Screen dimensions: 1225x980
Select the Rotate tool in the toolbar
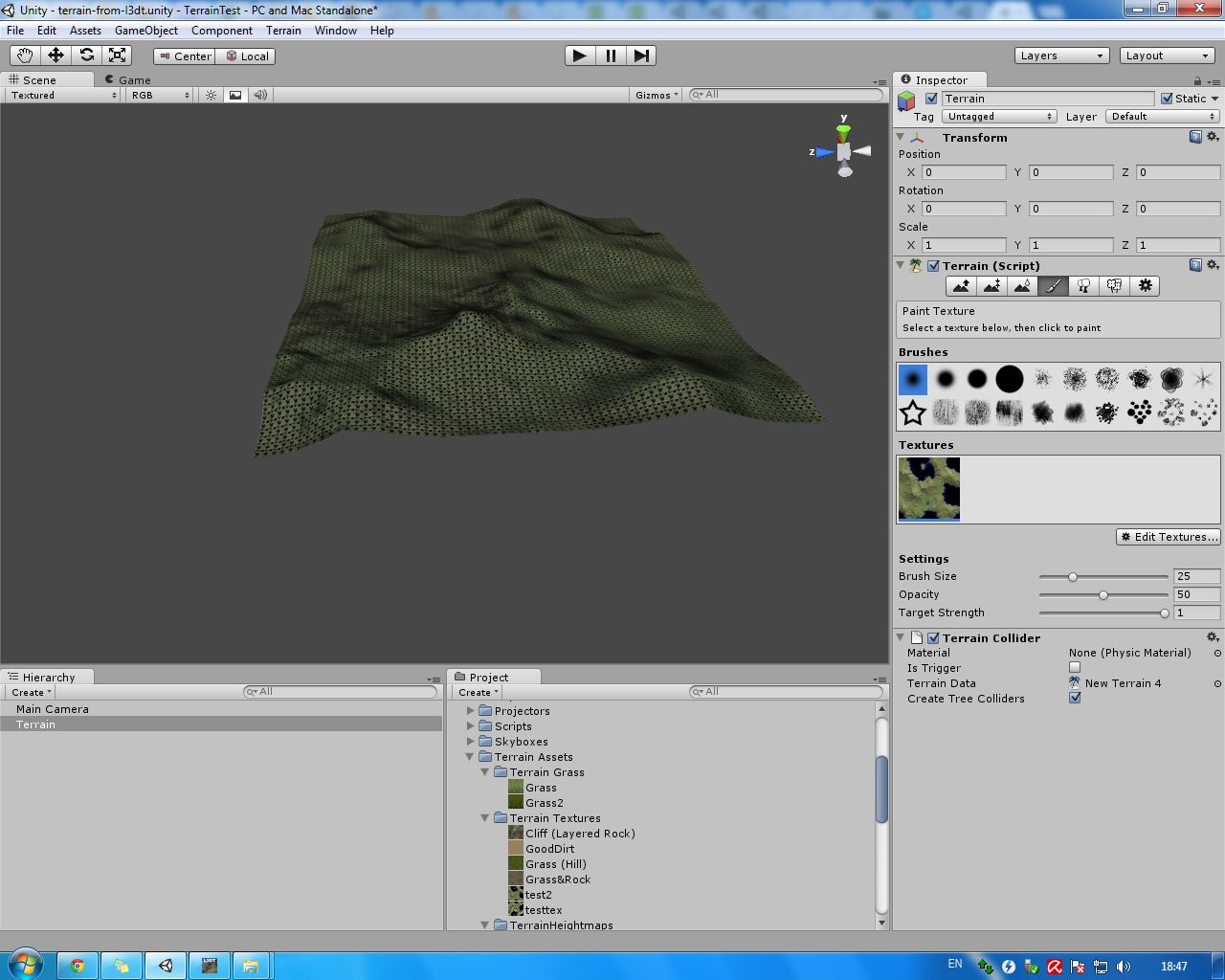pyautogui.click(x=87, y=55)
